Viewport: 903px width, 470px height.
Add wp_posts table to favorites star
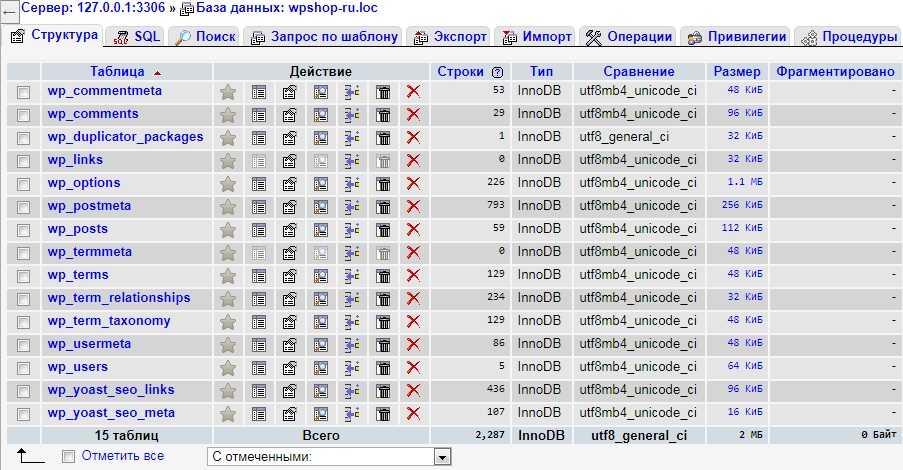(228, 229)
